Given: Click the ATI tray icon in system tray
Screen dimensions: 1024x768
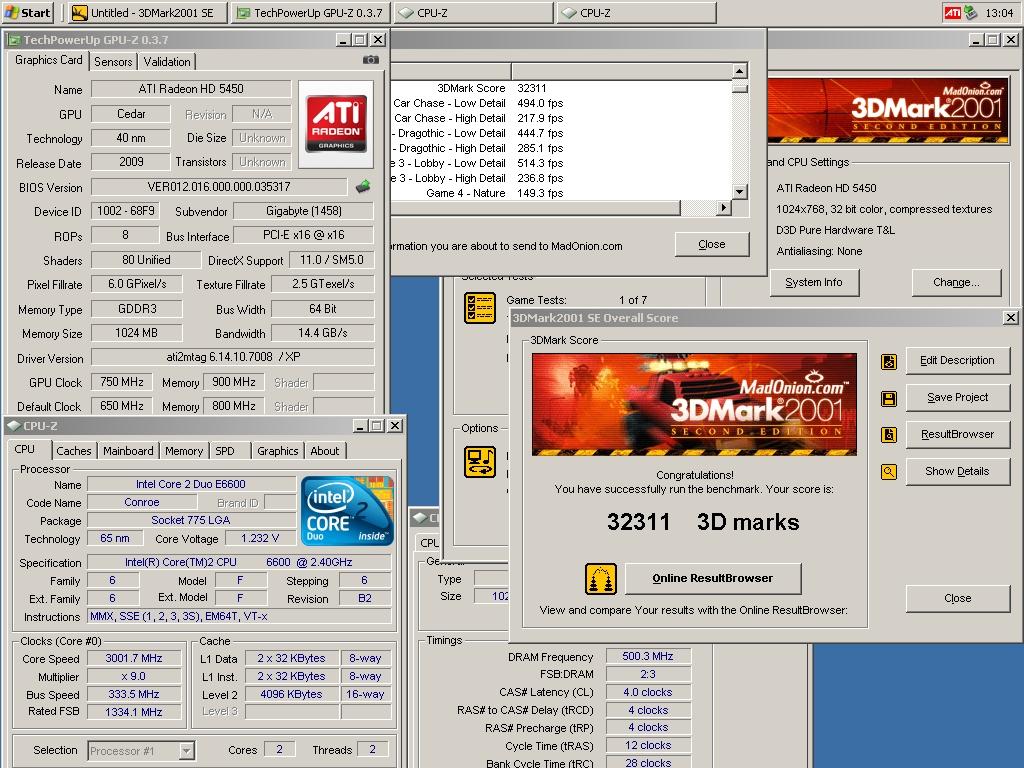Looking at the screenshot, I should (952, 12).
